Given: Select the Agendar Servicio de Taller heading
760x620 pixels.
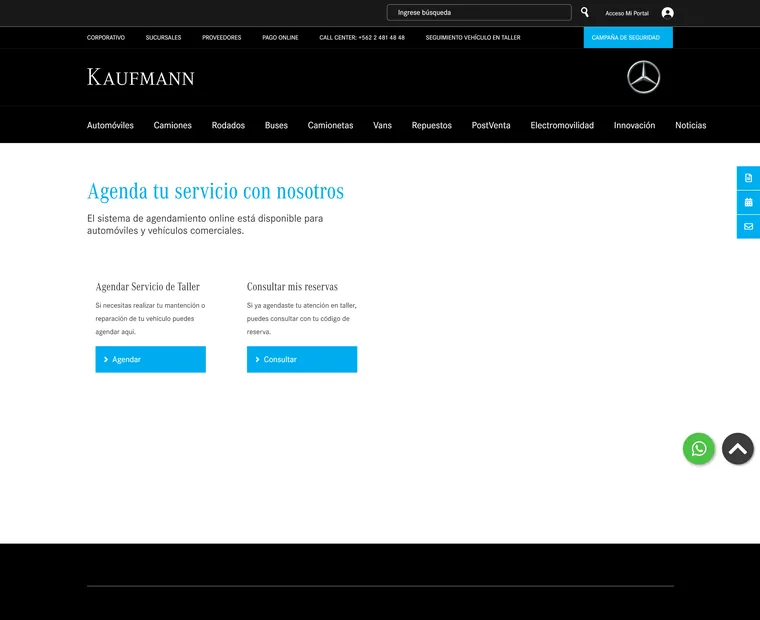Looking at the screenshot, I should click(x=147, y=286).
